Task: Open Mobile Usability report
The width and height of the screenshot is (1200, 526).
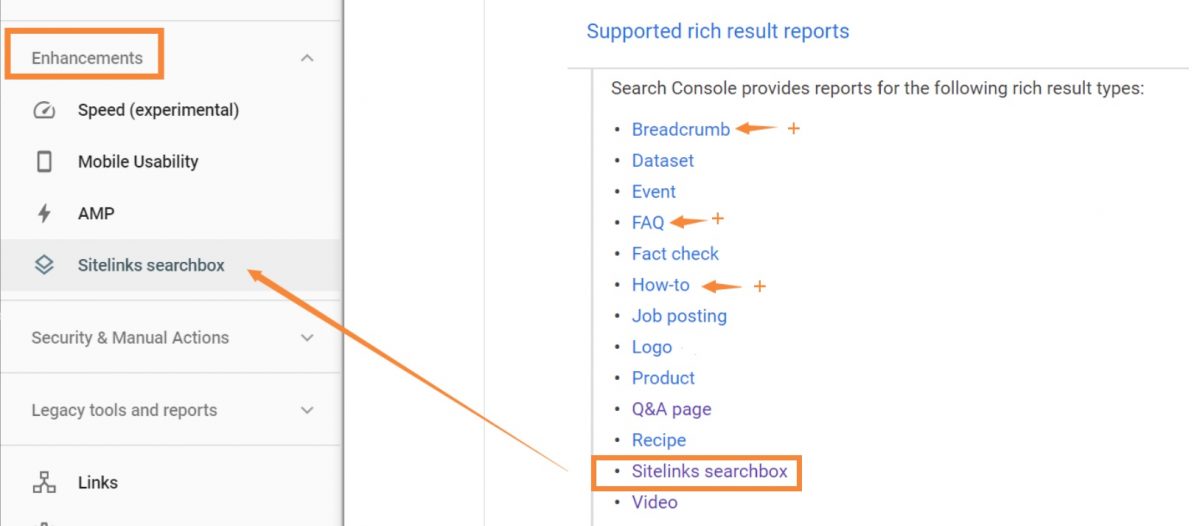Action: pyautogui.click(x=138, y=162)
